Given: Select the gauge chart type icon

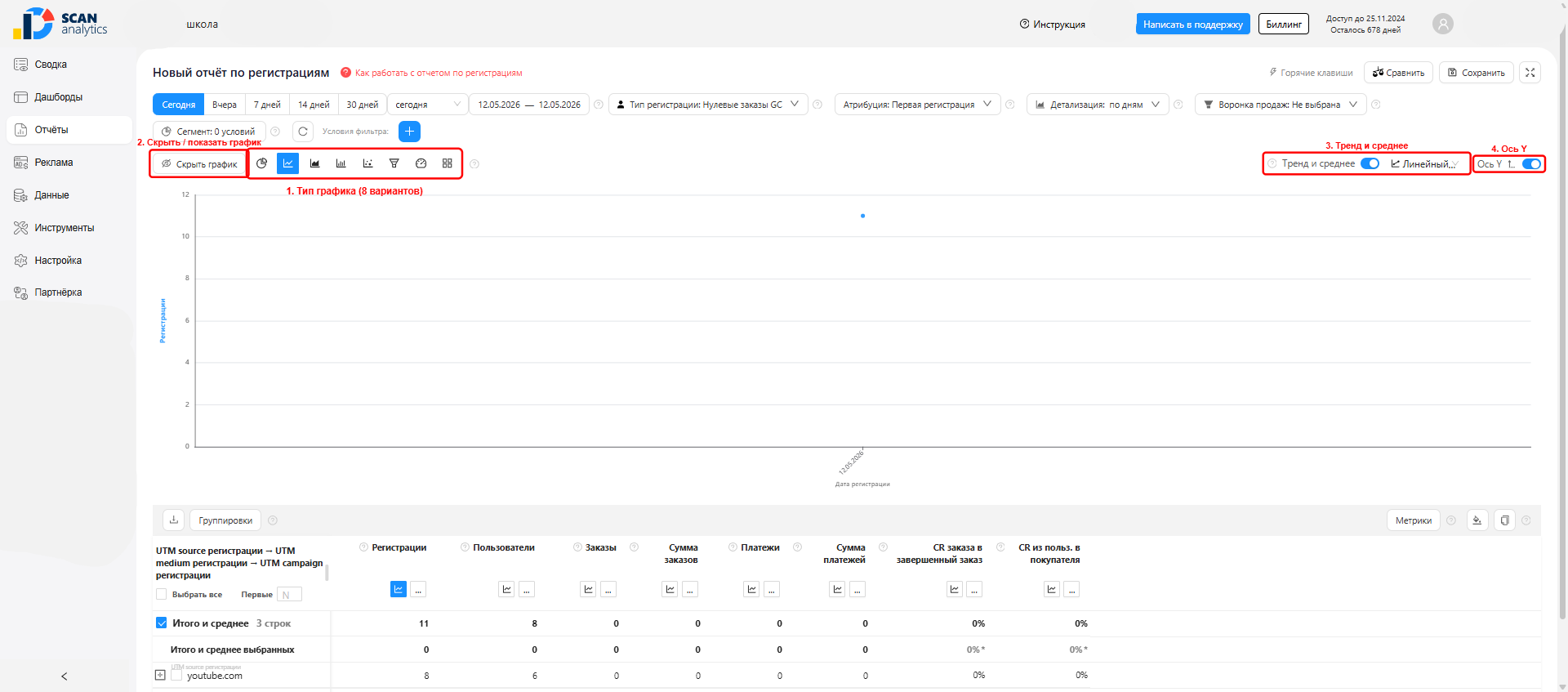Looking at the screenshot, I should (x=421, y=163).
